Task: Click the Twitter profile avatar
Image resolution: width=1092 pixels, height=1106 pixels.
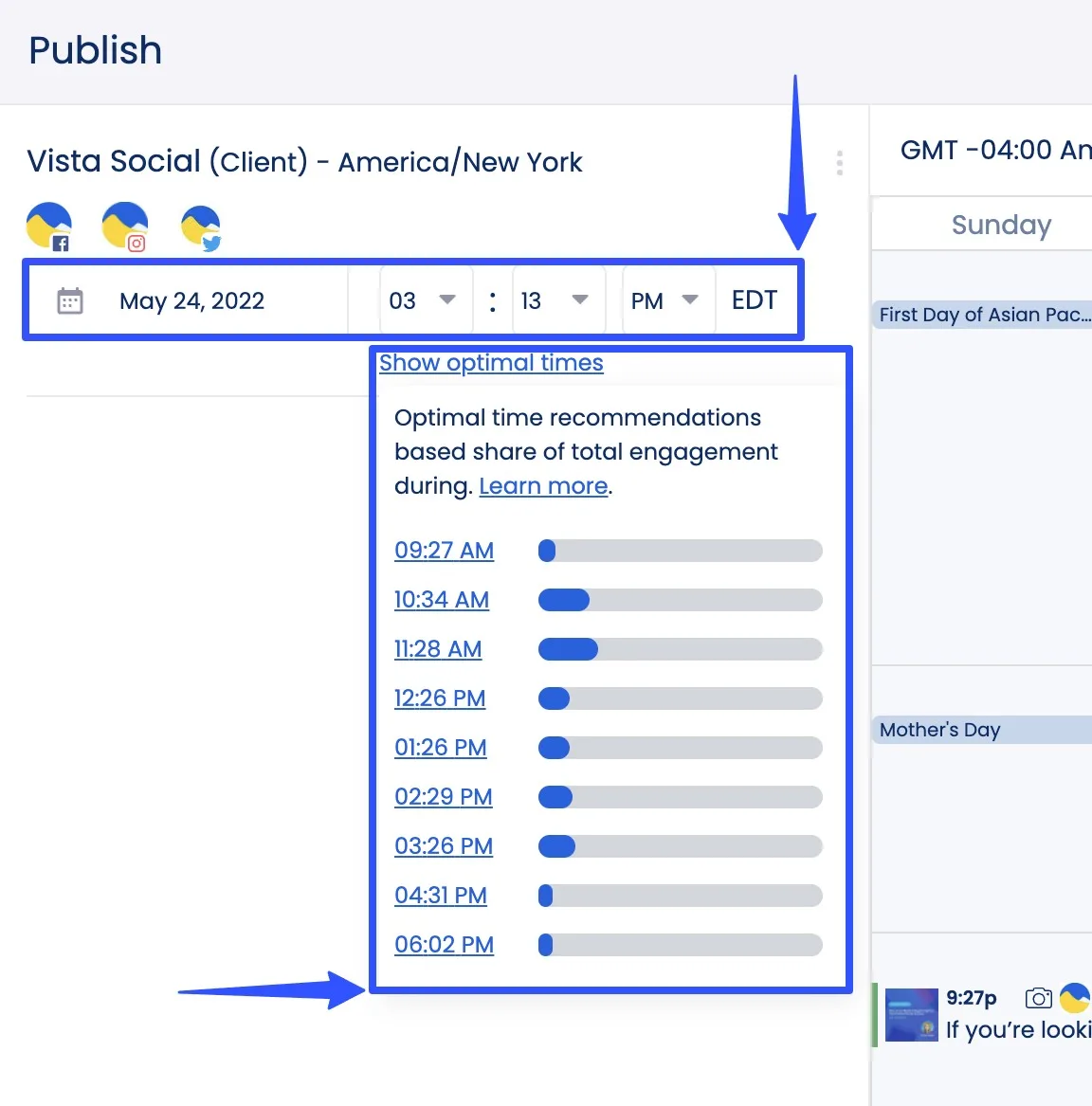Action: (200, 228)
